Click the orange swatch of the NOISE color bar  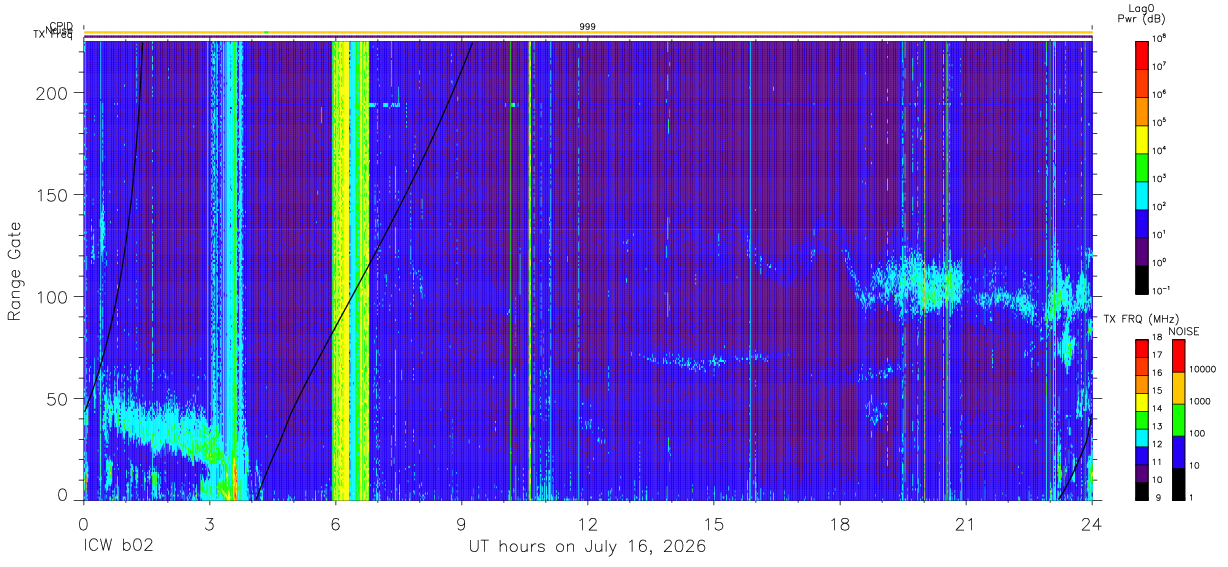click(x=1178, y=388)
